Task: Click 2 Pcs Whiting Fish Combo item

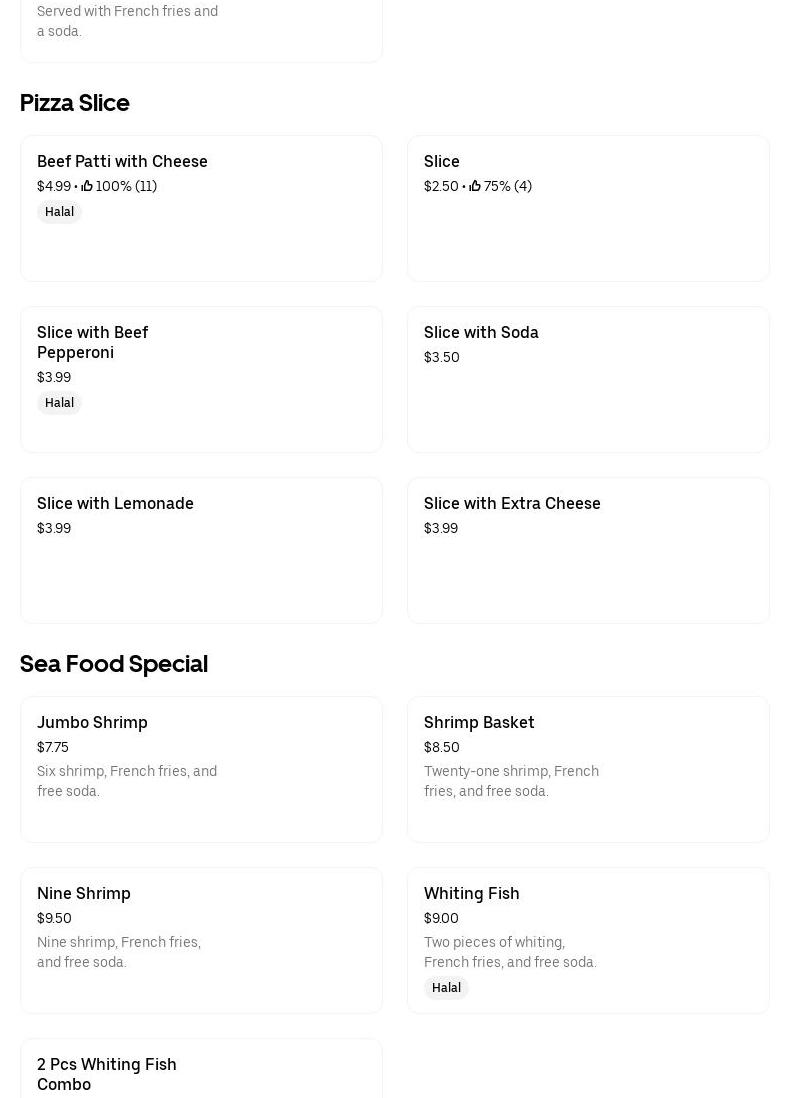Action: [201, 1072]
